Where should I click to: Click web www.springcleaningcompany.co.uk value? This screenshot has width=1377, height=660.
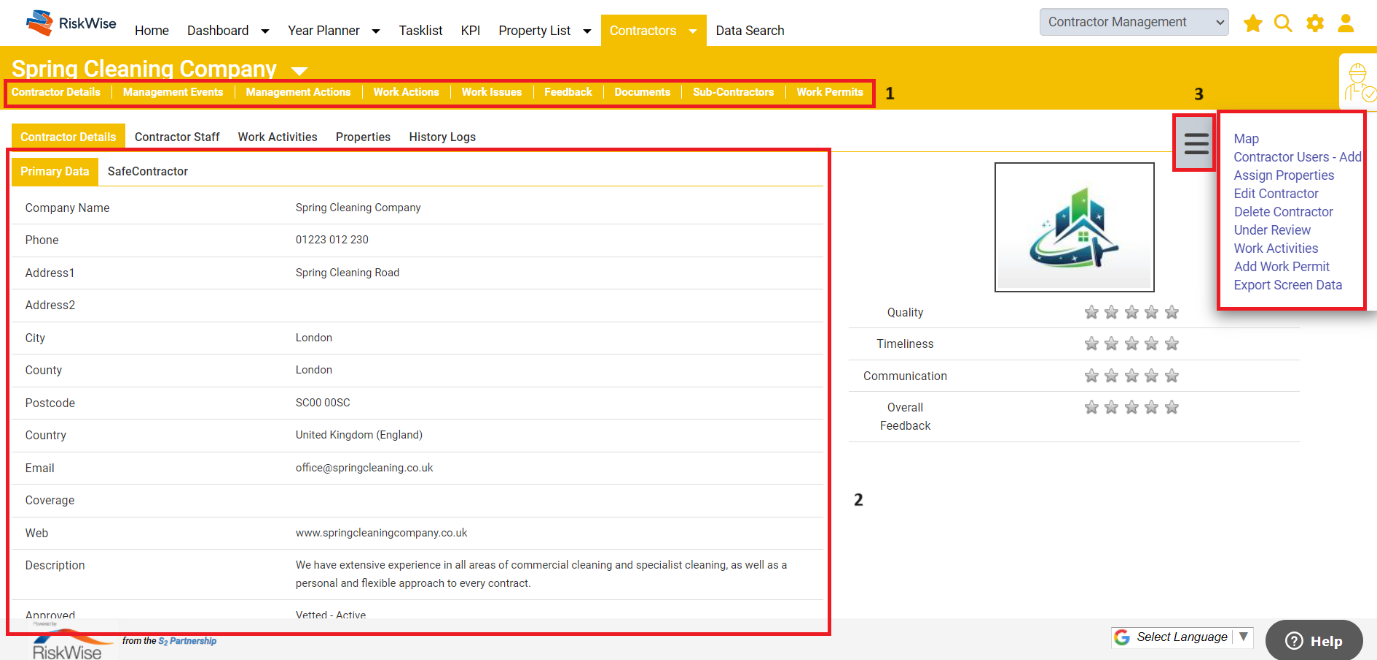pos(381,533)
